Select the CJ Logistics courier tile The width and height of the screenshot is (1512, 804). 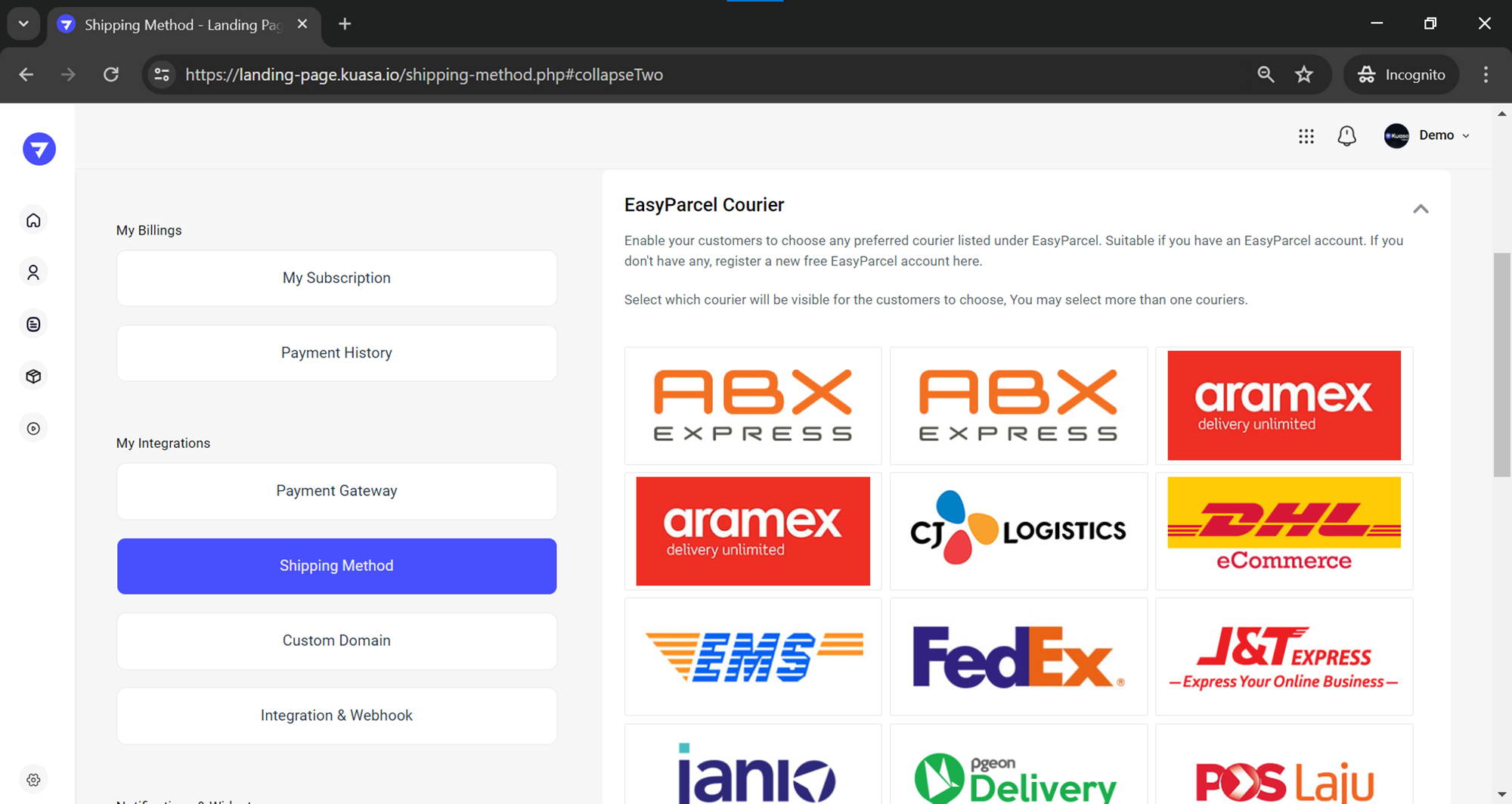coord(1018,531)
